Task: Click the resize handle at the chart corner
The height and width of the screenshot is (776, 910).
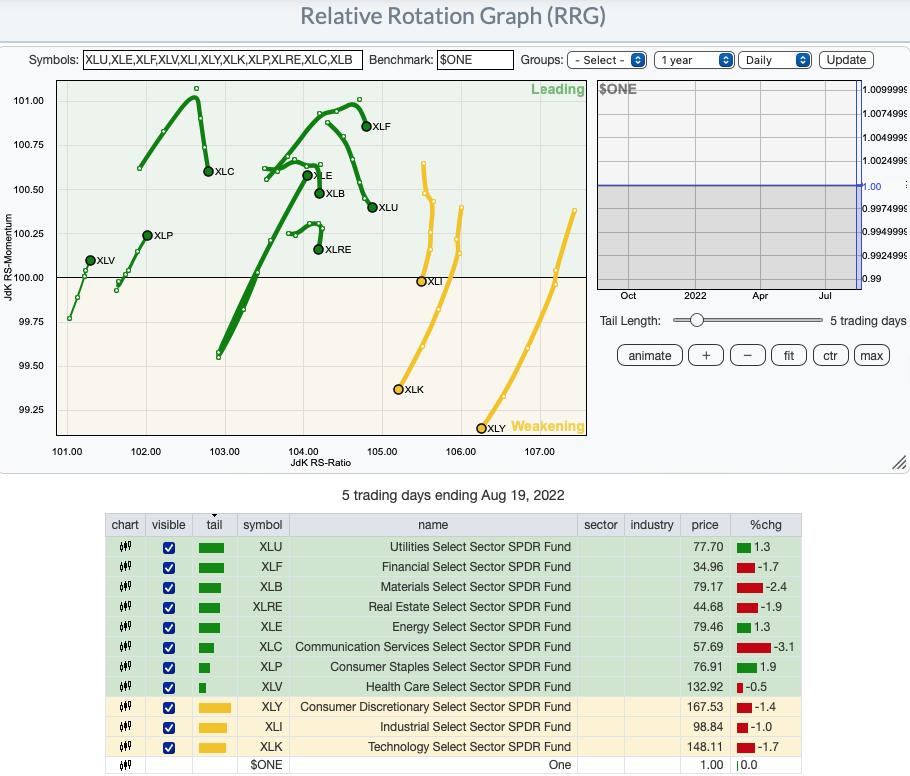Action: coord(899,462)
